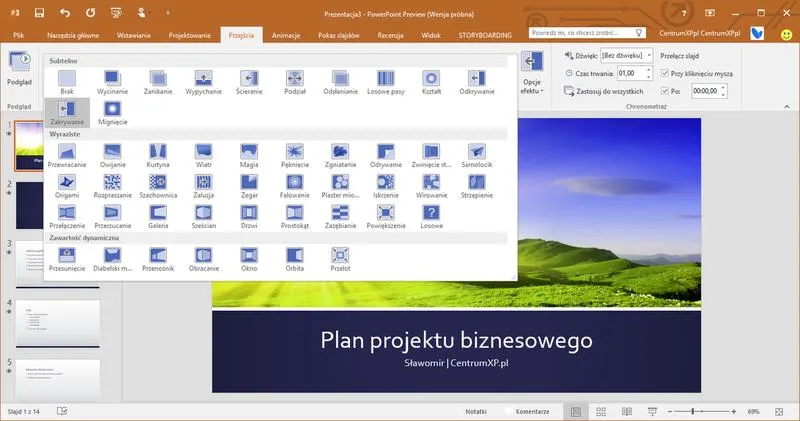Switch to Pokaz slajdów tab
The width and height of the screenshot is (800, 421).
[x=339, y=35]
